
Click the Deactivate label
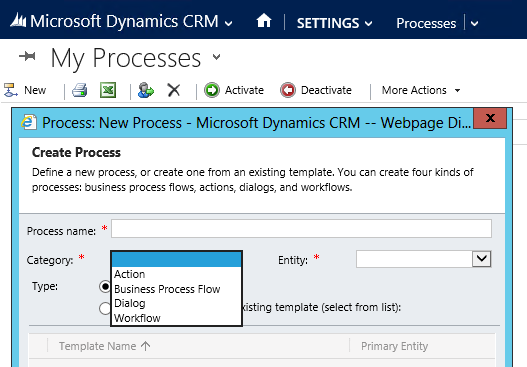326,90
